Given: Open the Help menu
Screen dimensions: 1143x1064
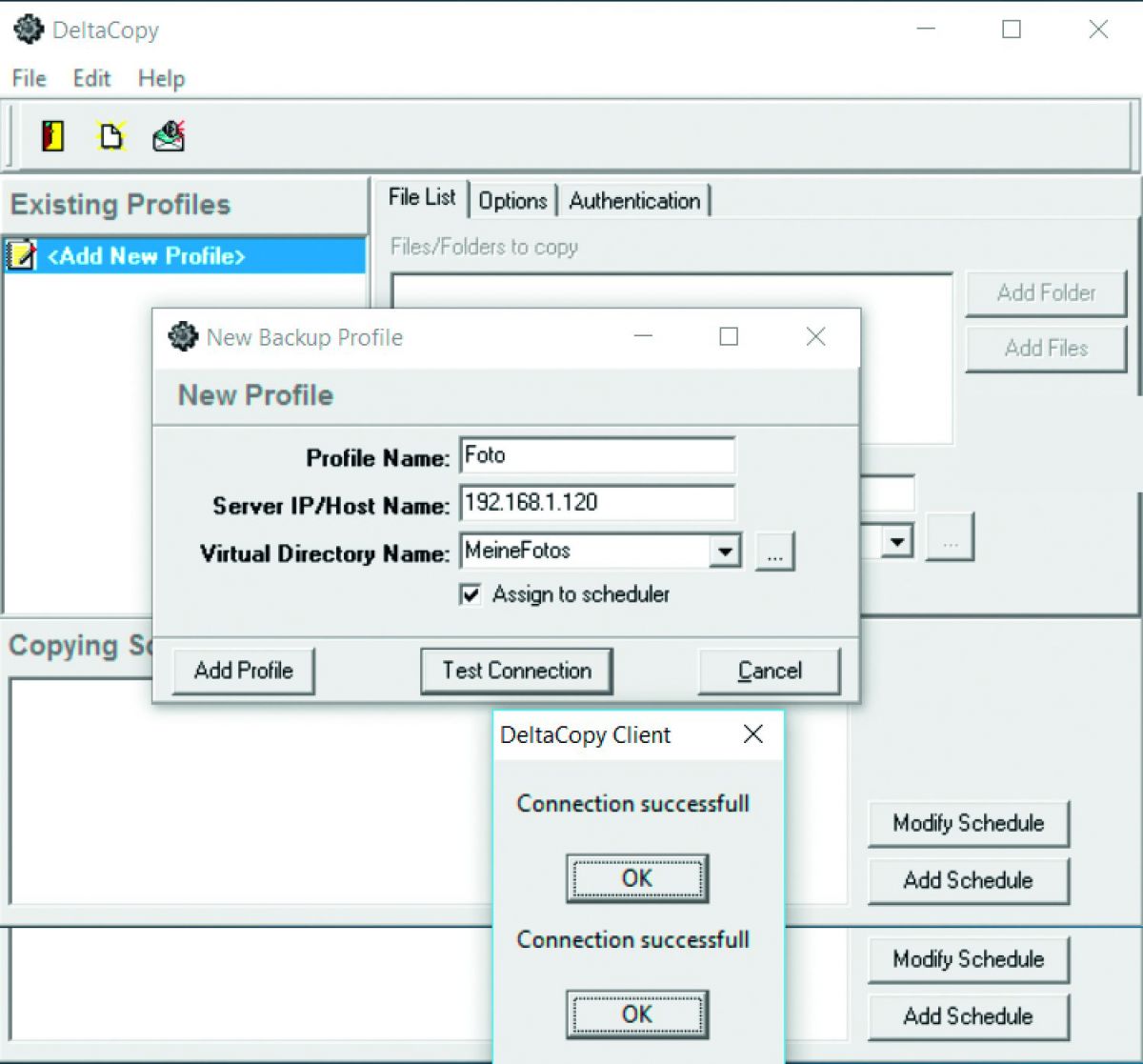Looking at the screenshot, I should click(161, 78).
